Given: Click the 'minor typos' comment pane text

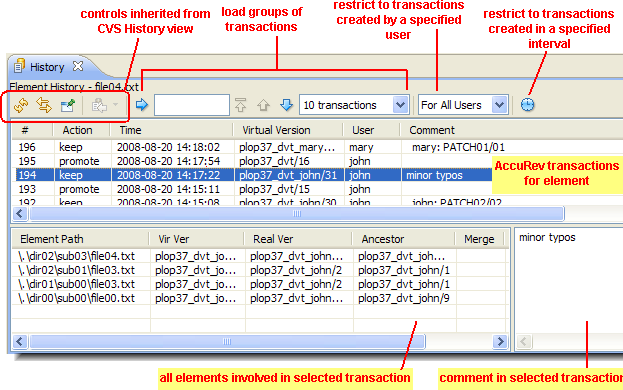Looking at the screenshot, I should 547,237.
